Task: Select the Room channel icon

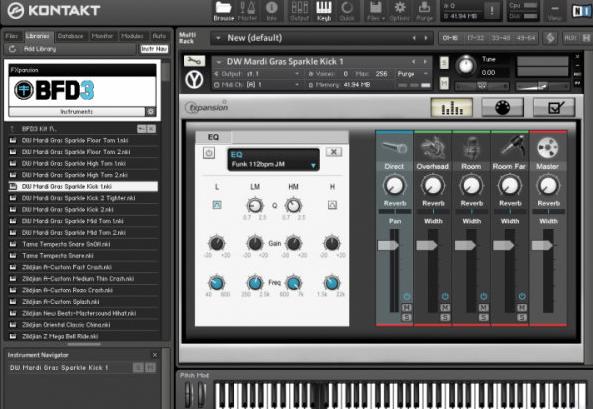Action: click(471, 148)
